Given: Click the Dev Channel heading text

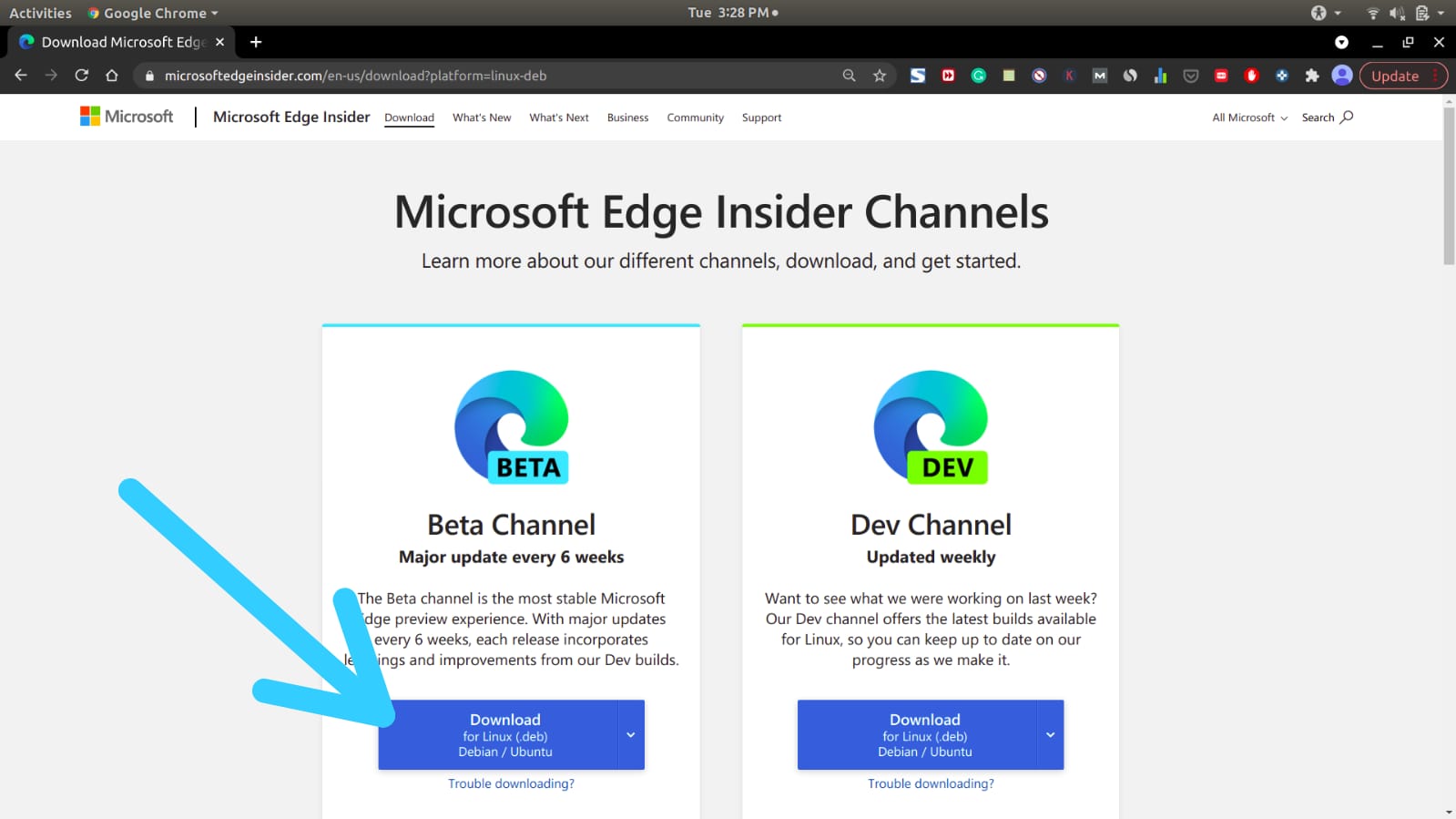Looking at the screenshot, I should (x=931, y=525).
